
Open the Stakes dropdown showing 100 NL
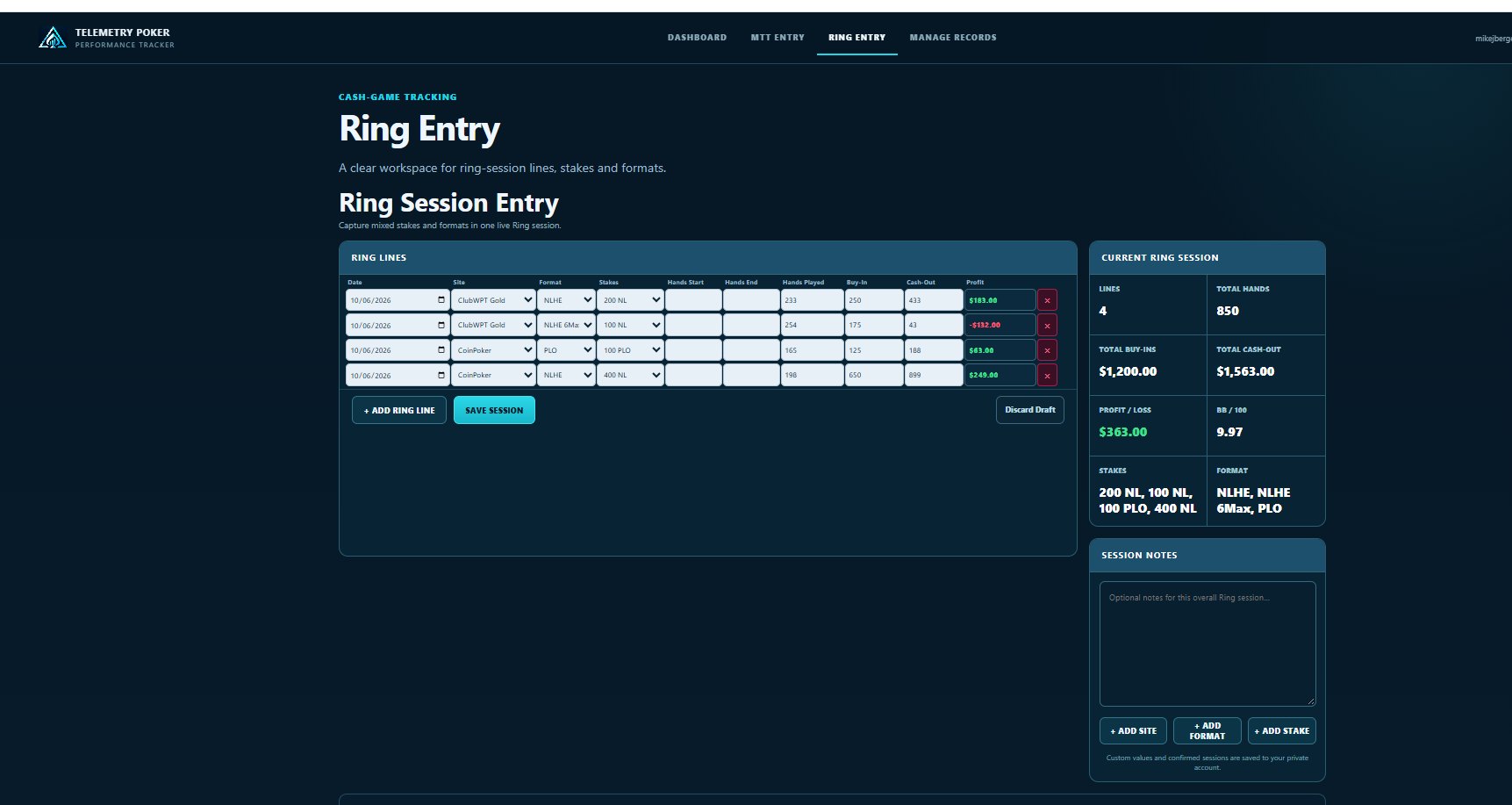630,325
